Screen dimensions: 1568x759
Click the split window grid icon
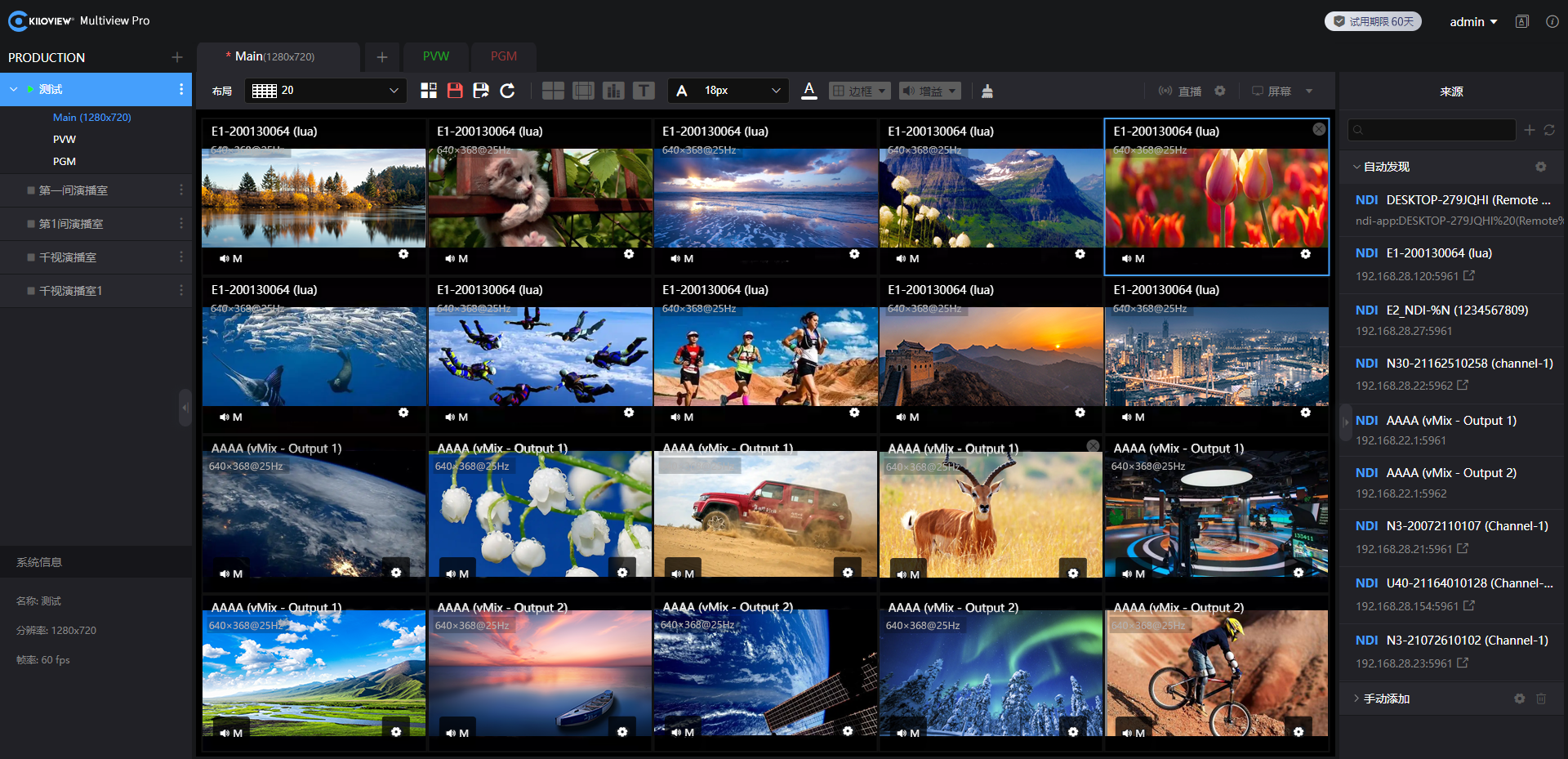(x=553, y=91)
